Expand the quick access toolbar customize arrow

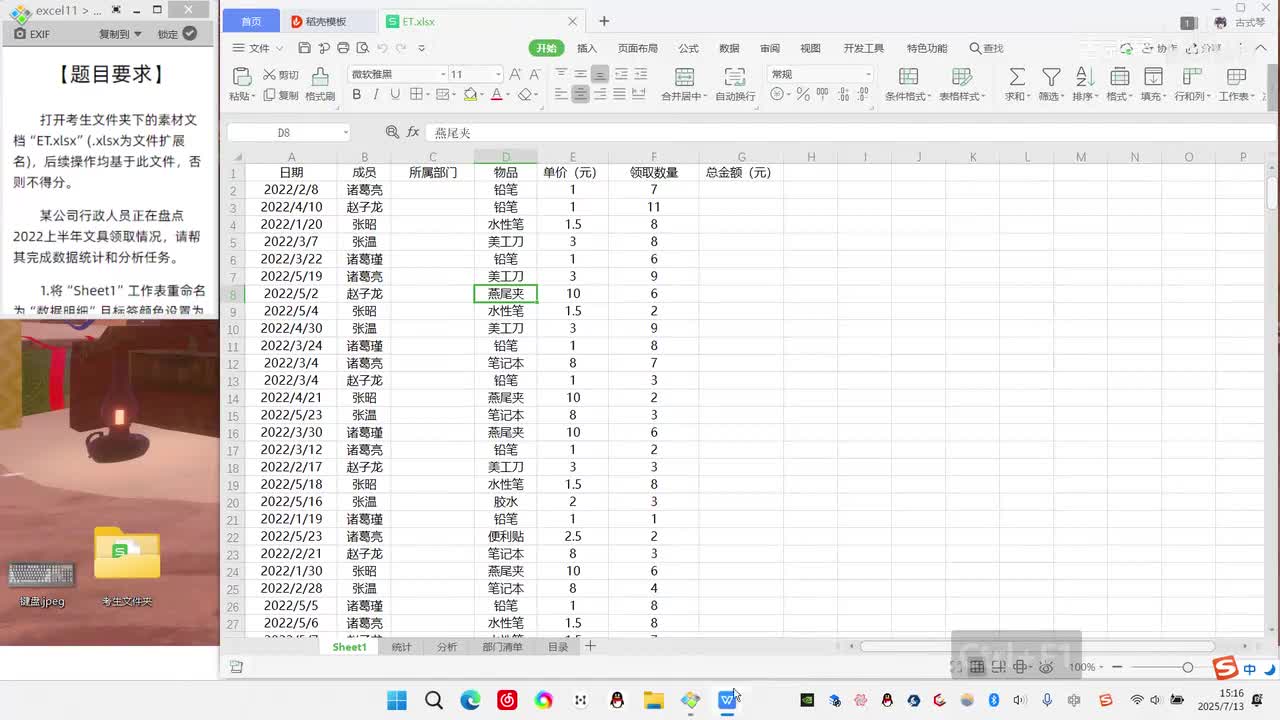pos(421,48)
